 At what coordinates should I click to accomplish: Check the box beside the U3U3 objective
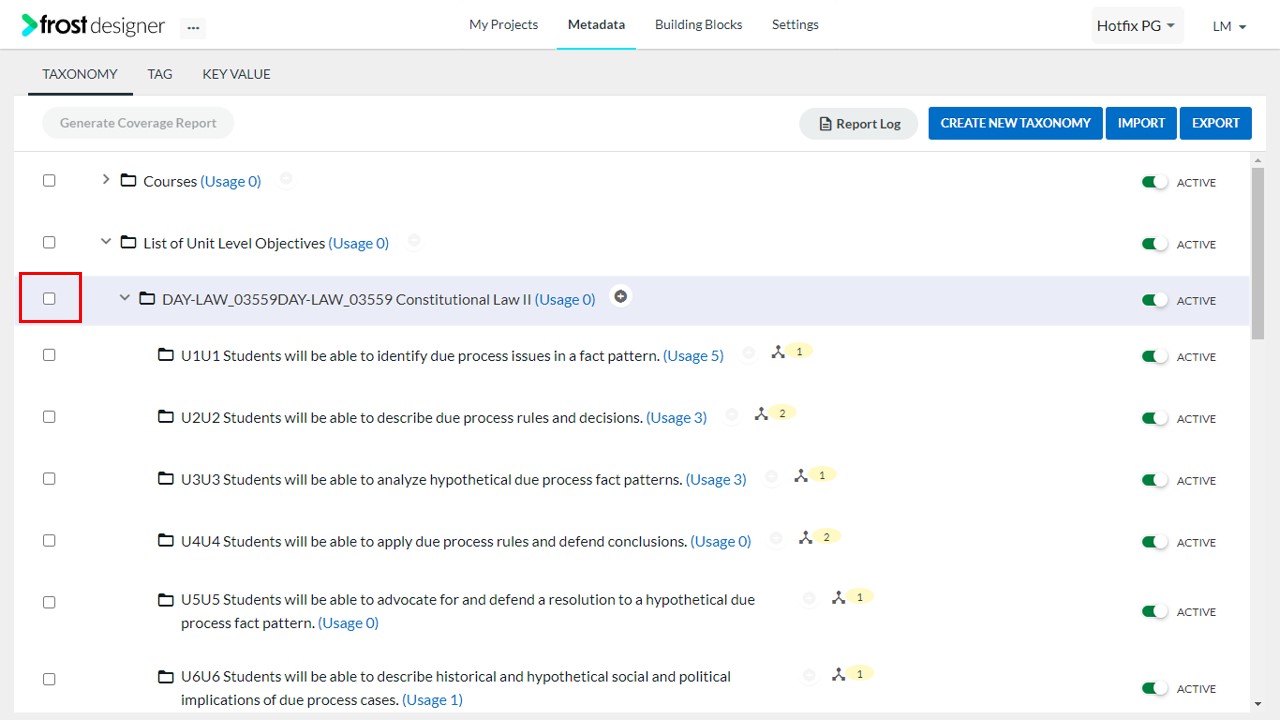pyautogui.click(x=49, y=479)
